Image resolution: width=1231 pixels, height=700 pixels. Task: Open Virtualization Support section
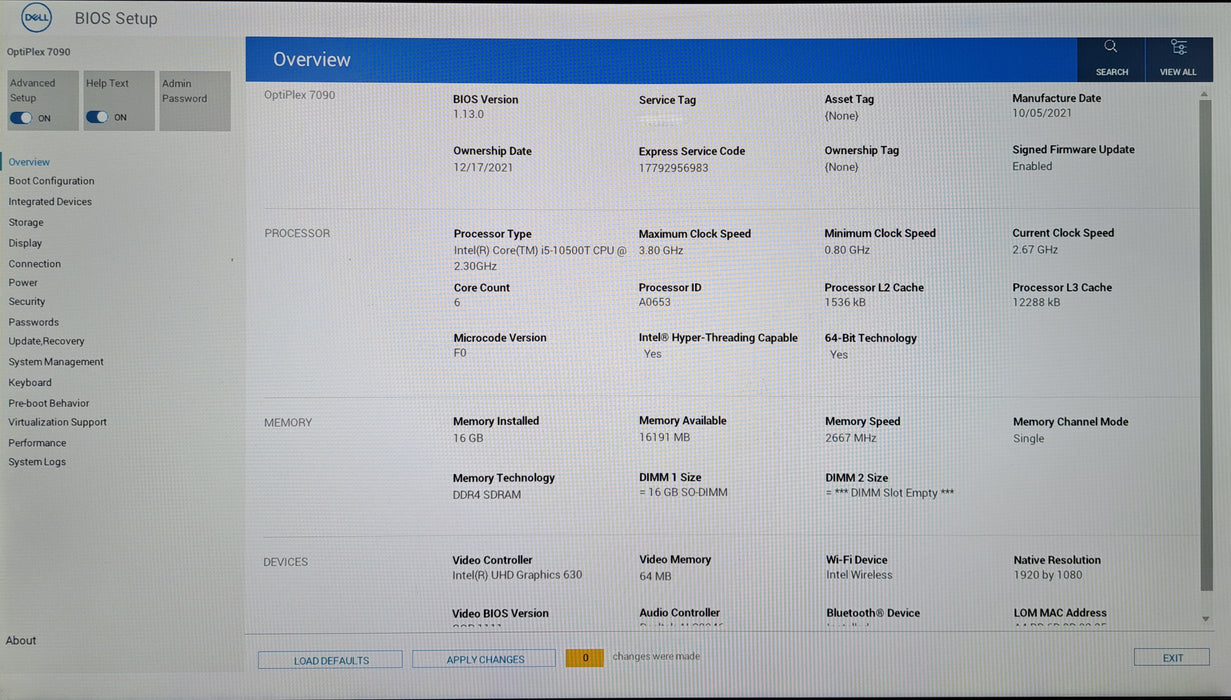point(57,422)
